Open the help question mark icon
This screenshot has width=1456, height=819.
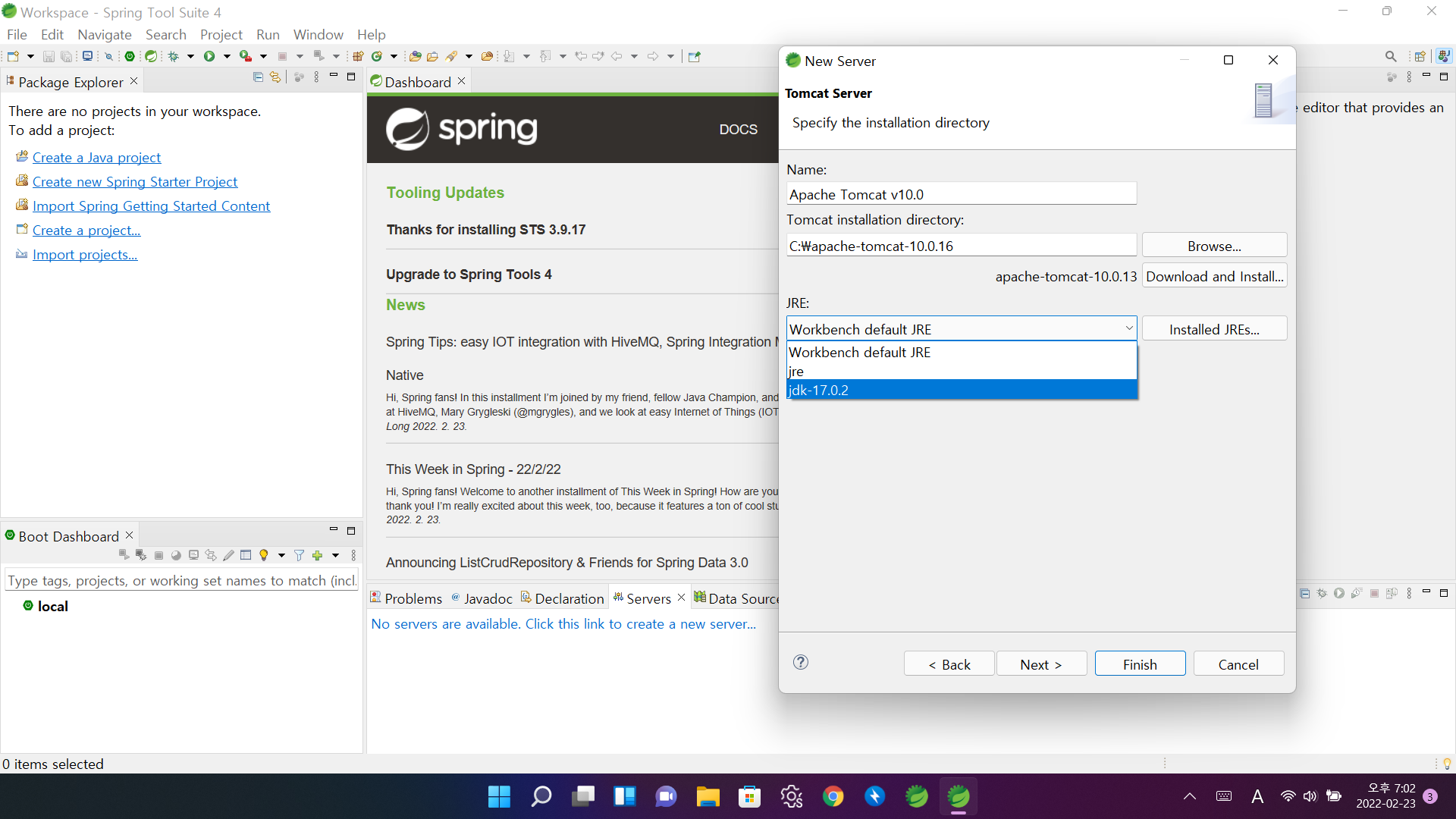point(800,663)
